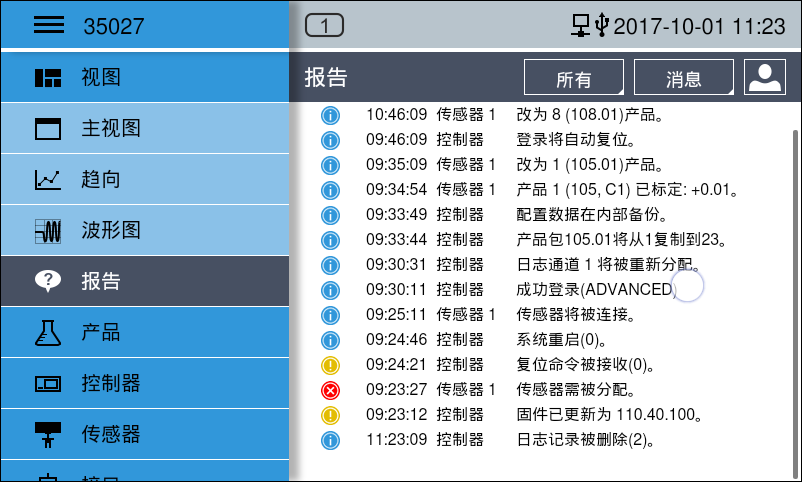Open 主视图 from the sidebar
The width and height of the screenshot is (802, 482).
tap(145, 128)
